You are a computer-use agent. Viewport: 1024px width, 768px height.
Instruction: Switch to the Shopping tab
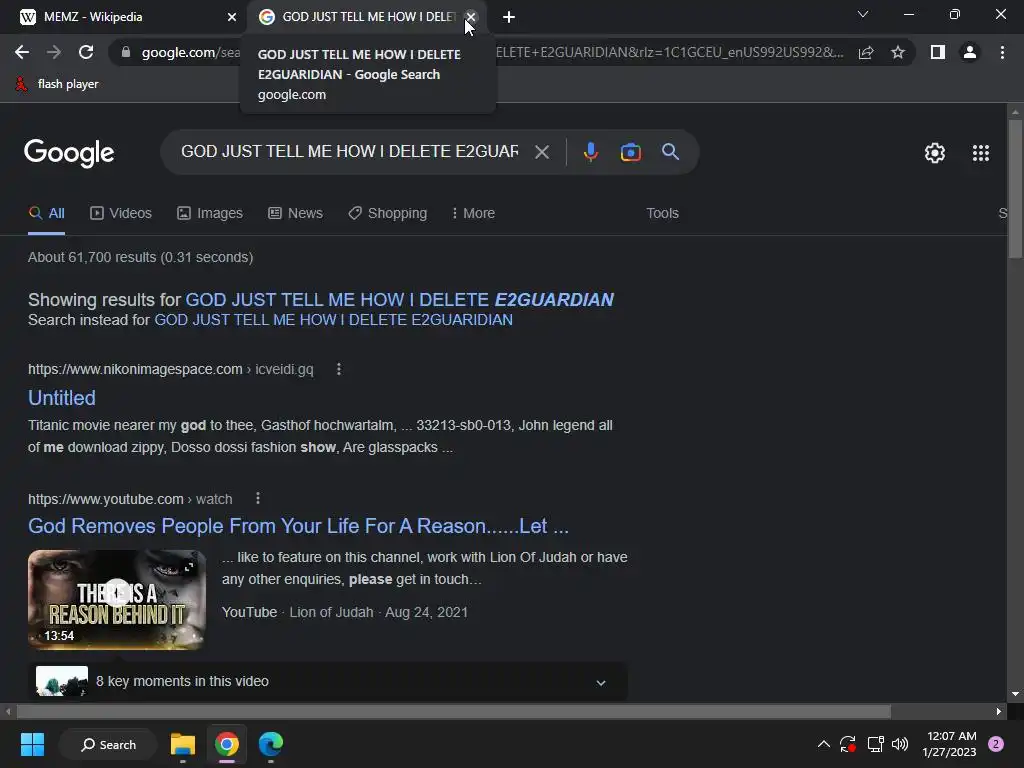point(387,214)
